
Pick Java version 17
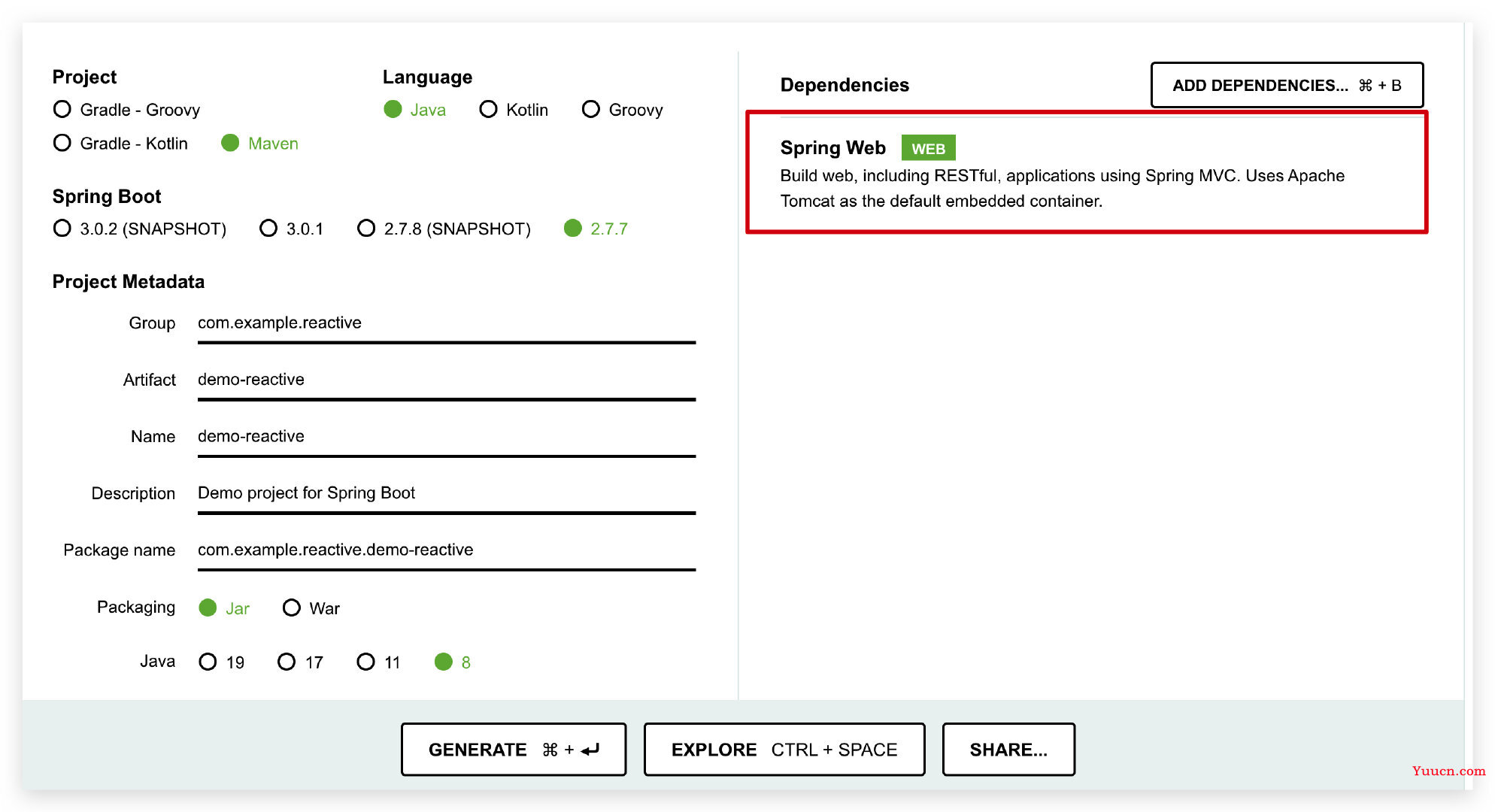pyautogui.click(x=300, y=662)
